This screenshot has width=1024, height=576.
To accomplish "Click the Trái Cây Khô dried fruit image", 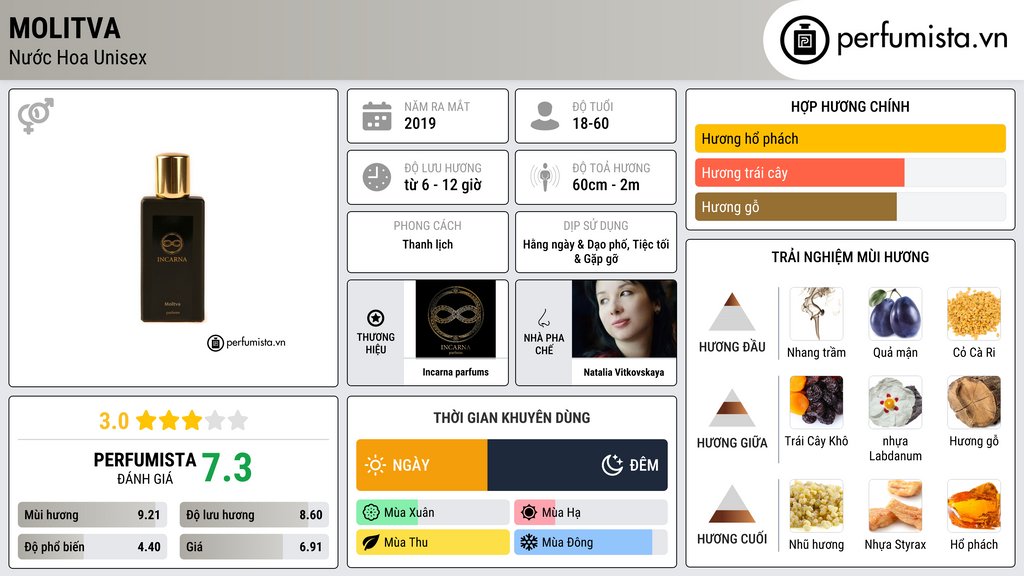I will (x=816, y=402).
